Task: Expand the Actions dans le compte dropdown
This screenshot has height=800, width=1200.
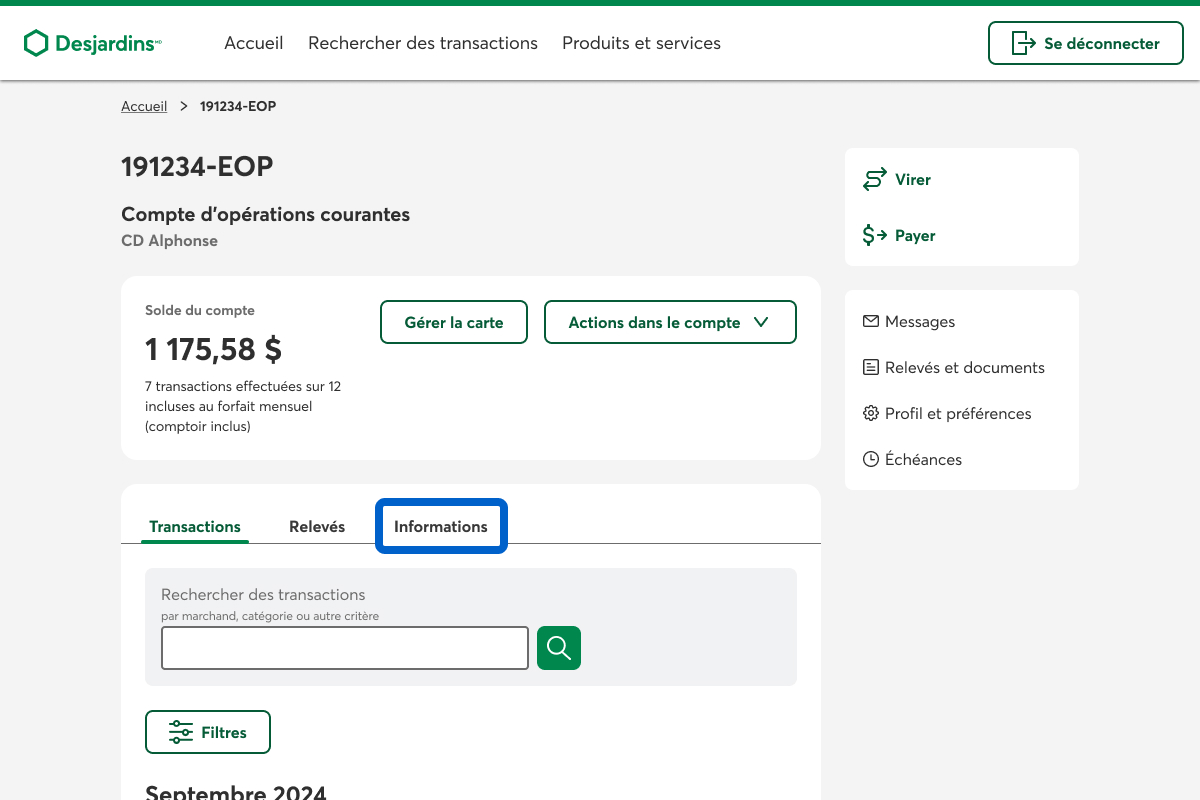Action: pyautogui.click(x=669, y=322)
